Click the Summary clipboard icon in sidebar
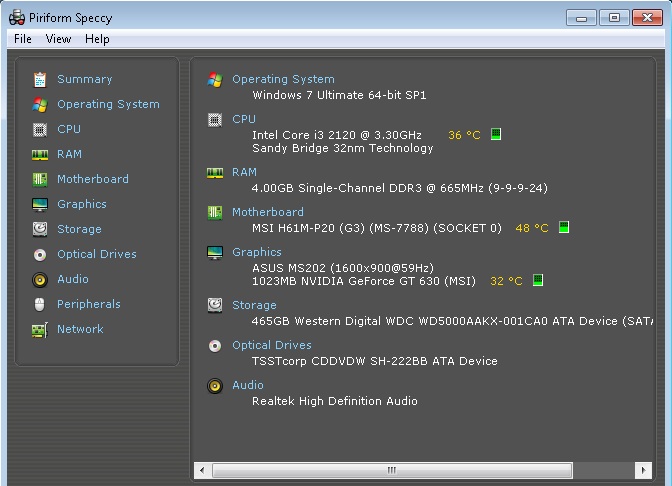 (x=40, y=79)
